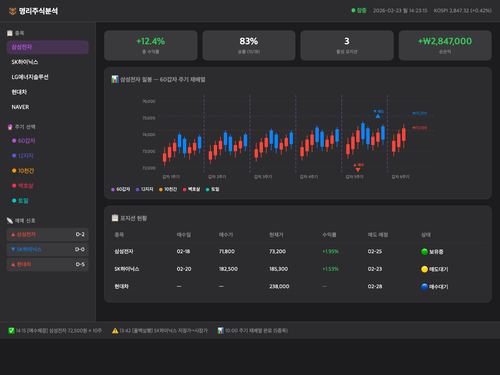Click the satellite icon beside trading signals heading
500x375 pixels.
pyautogui.click(x=10, y=220)
